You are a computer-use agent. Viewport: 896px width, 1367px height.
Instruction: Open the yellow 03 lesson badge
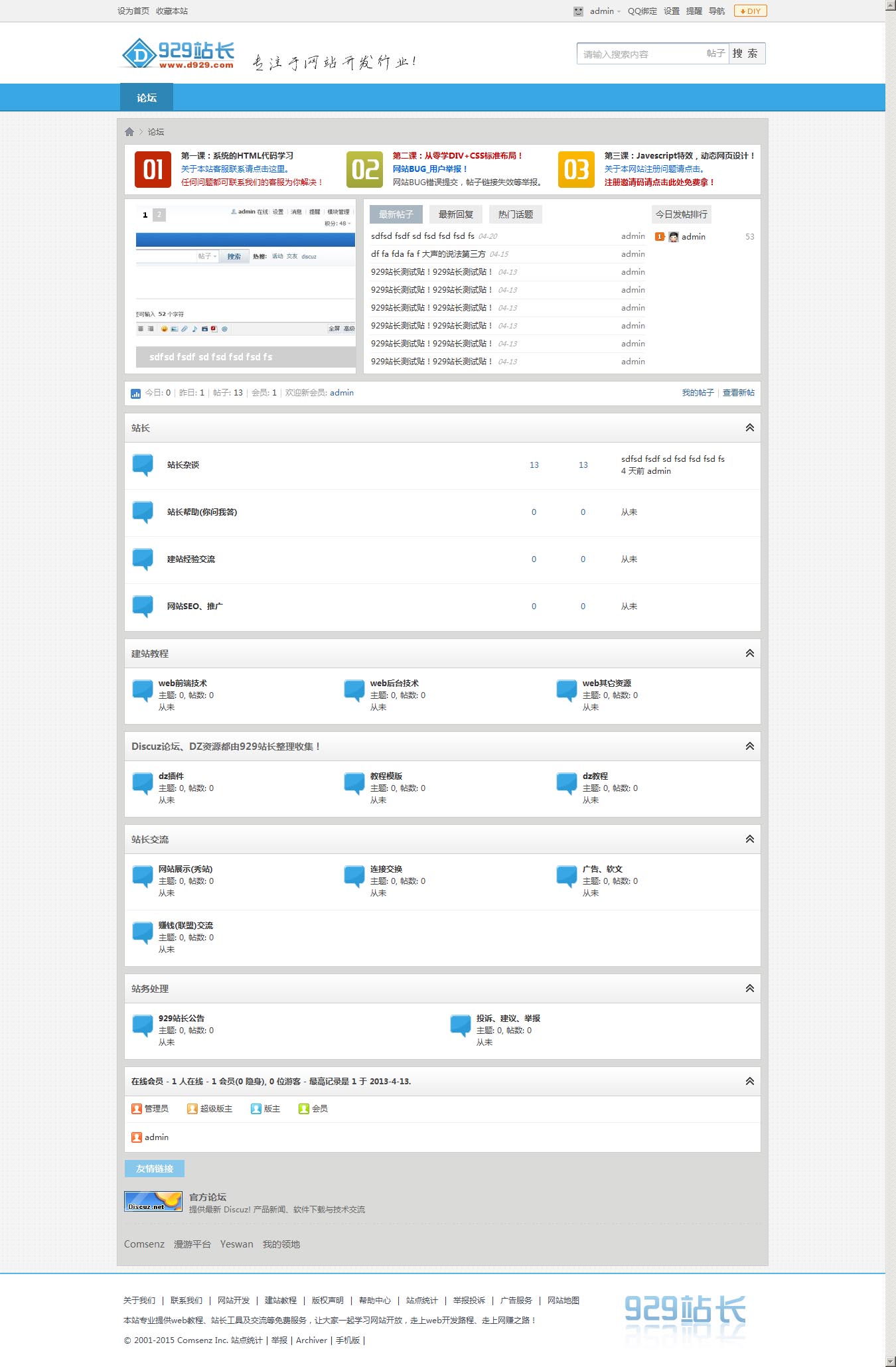point(576,169)
